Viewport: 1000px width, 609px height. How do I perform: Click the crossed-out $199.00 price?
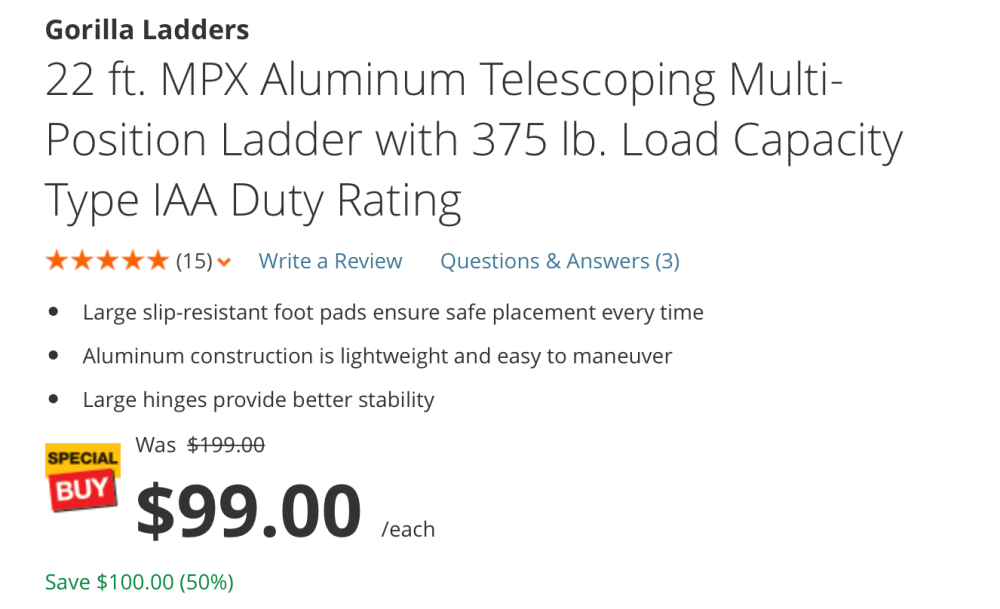226,445
